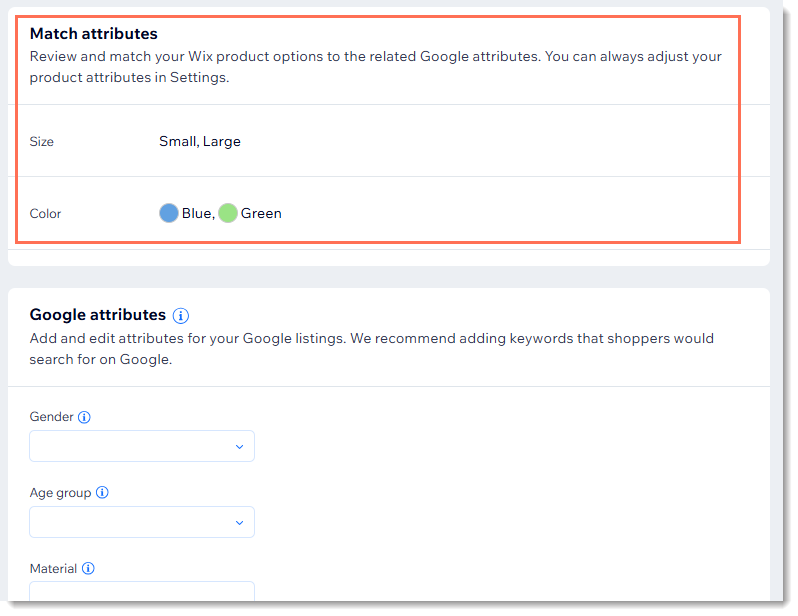Click the Match attributes description paragraph
Image resolution: width=798 pixels, height=616 pixels.
(375, 66)
